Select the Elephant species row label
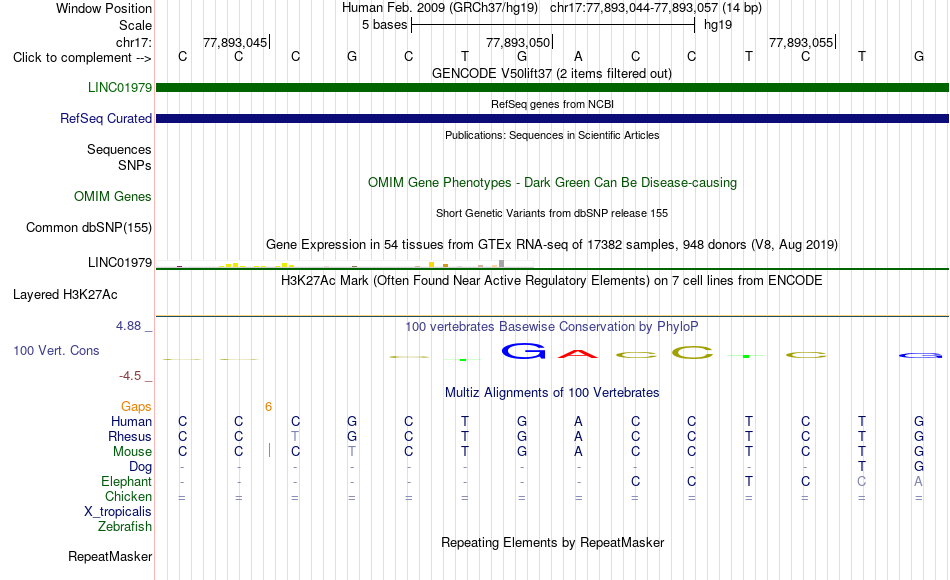Viewport: 950px width, 580px height. (126, 481)
